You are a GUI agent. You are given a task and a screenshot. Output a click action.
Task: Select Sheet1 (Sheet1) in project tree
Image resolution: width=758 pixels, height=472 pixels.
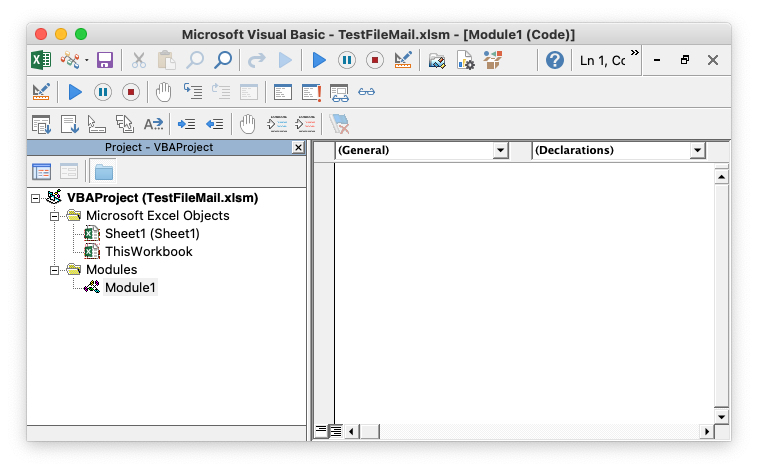point(152,234)
